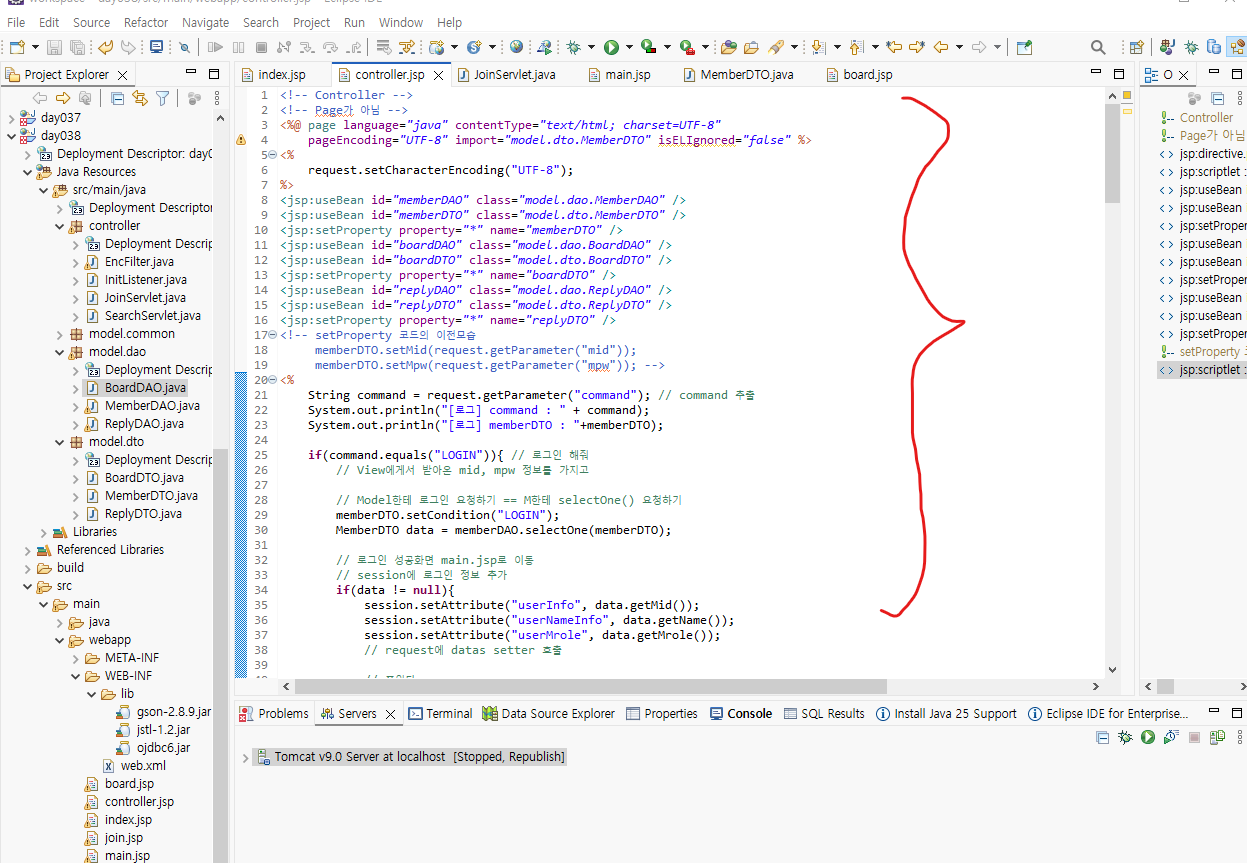
Task: Open New wizard dropdown arrow
Action: (35, 47)
